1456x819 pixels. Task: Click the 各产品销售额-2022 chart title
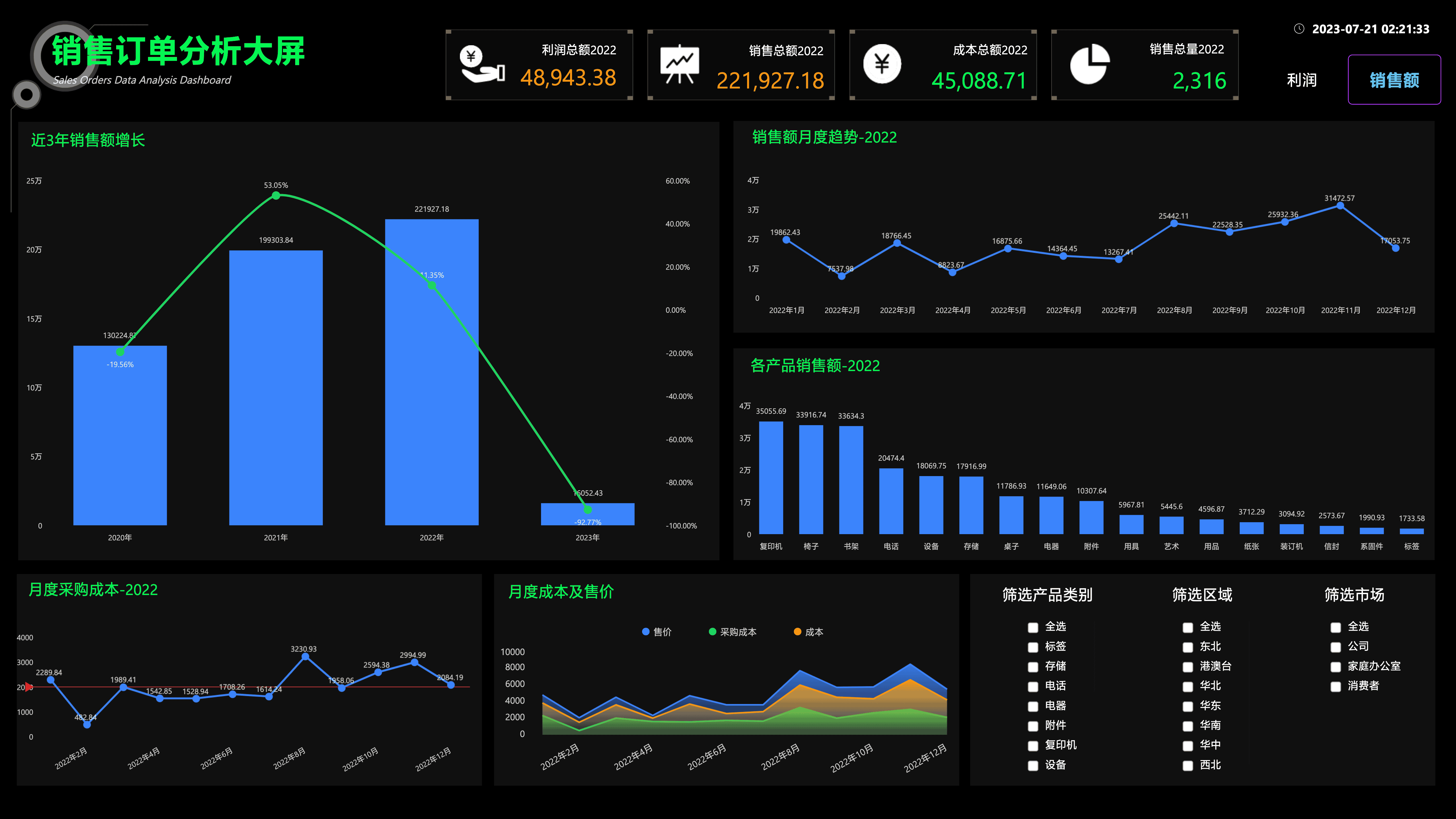pyautogui.click(x=815, y=366)
